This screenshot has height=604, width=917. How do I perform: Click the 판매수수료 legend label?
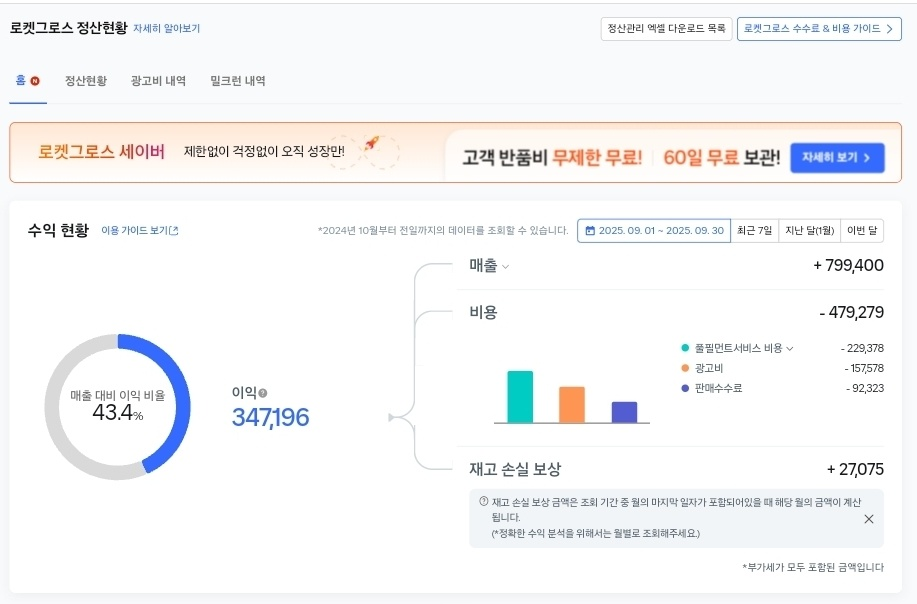(718, 388)
